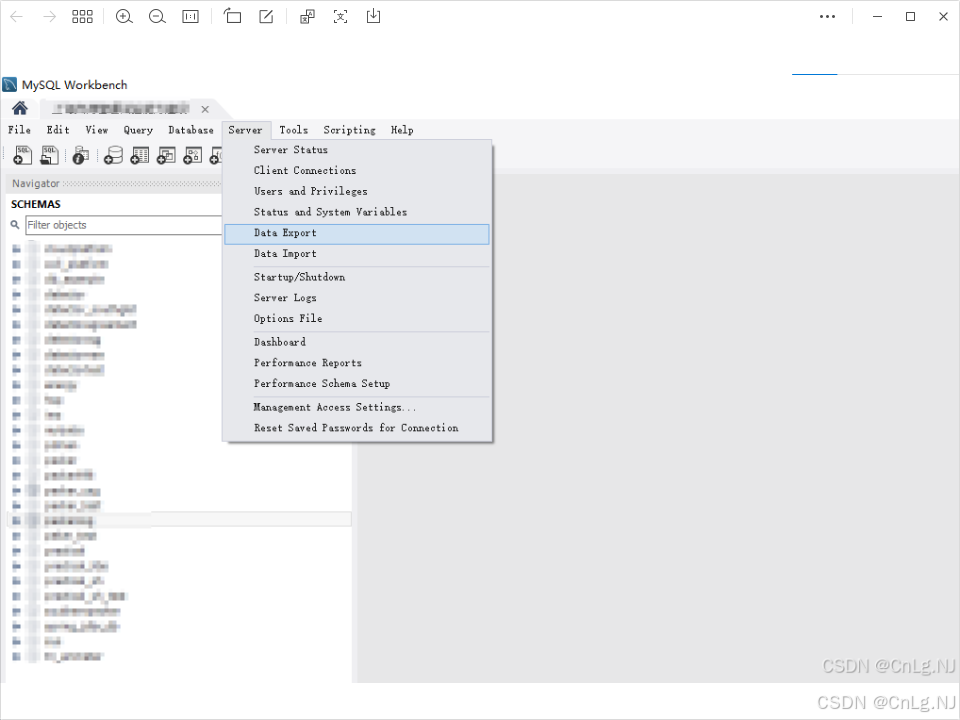
Task: Open the schema inspector
Action: (x=79, y=155)
